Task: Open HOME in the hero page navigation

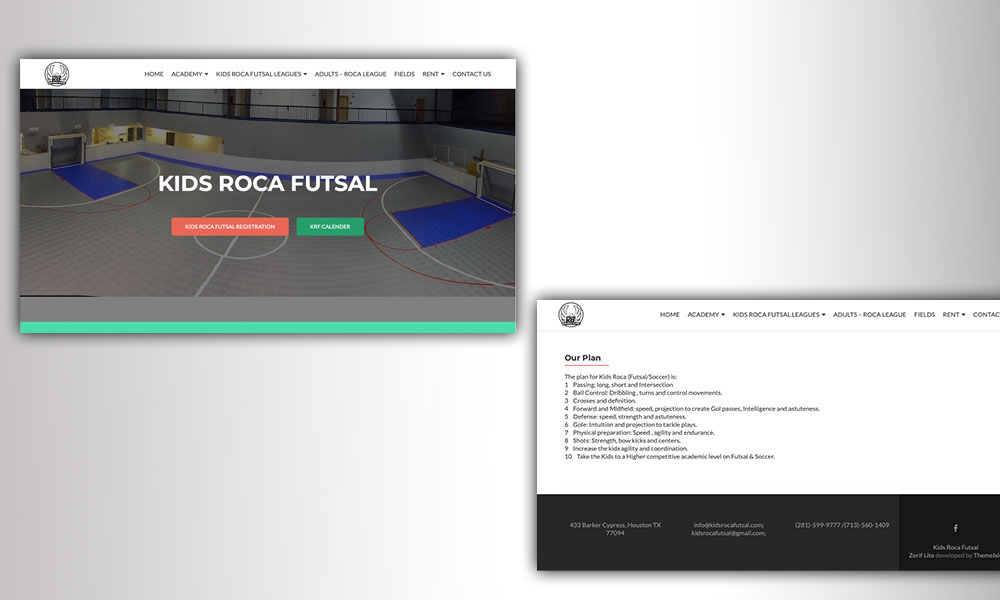Action: coord(154,74)
